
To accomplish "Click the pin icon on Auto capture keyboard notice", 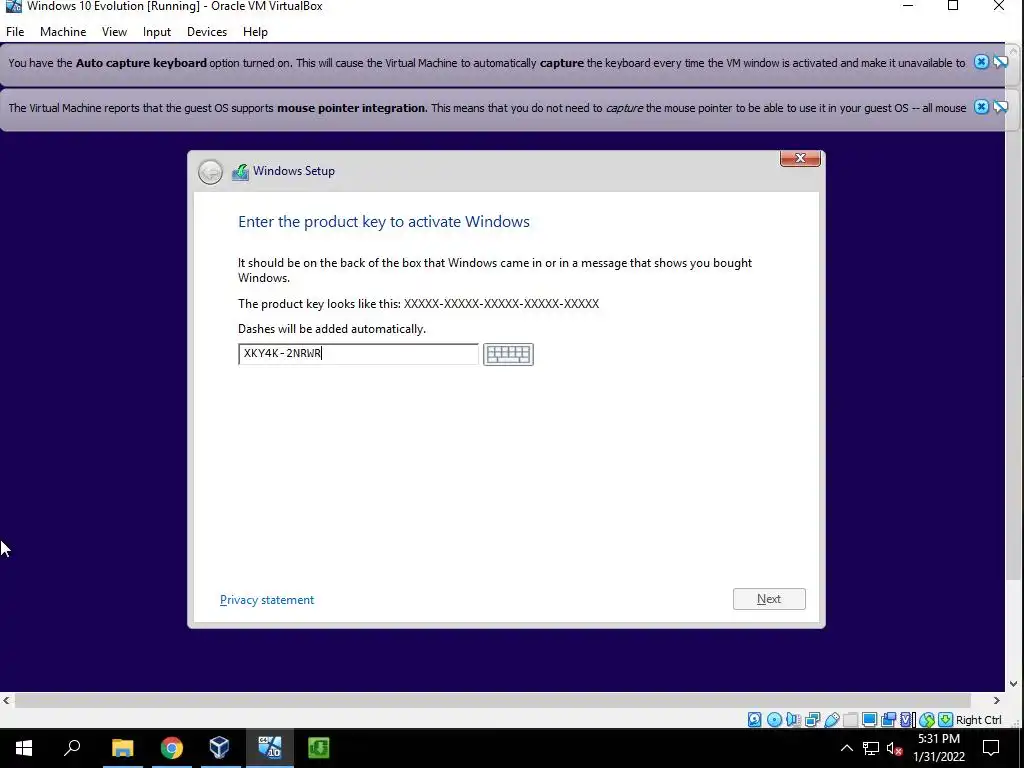I will point(1000,62).
